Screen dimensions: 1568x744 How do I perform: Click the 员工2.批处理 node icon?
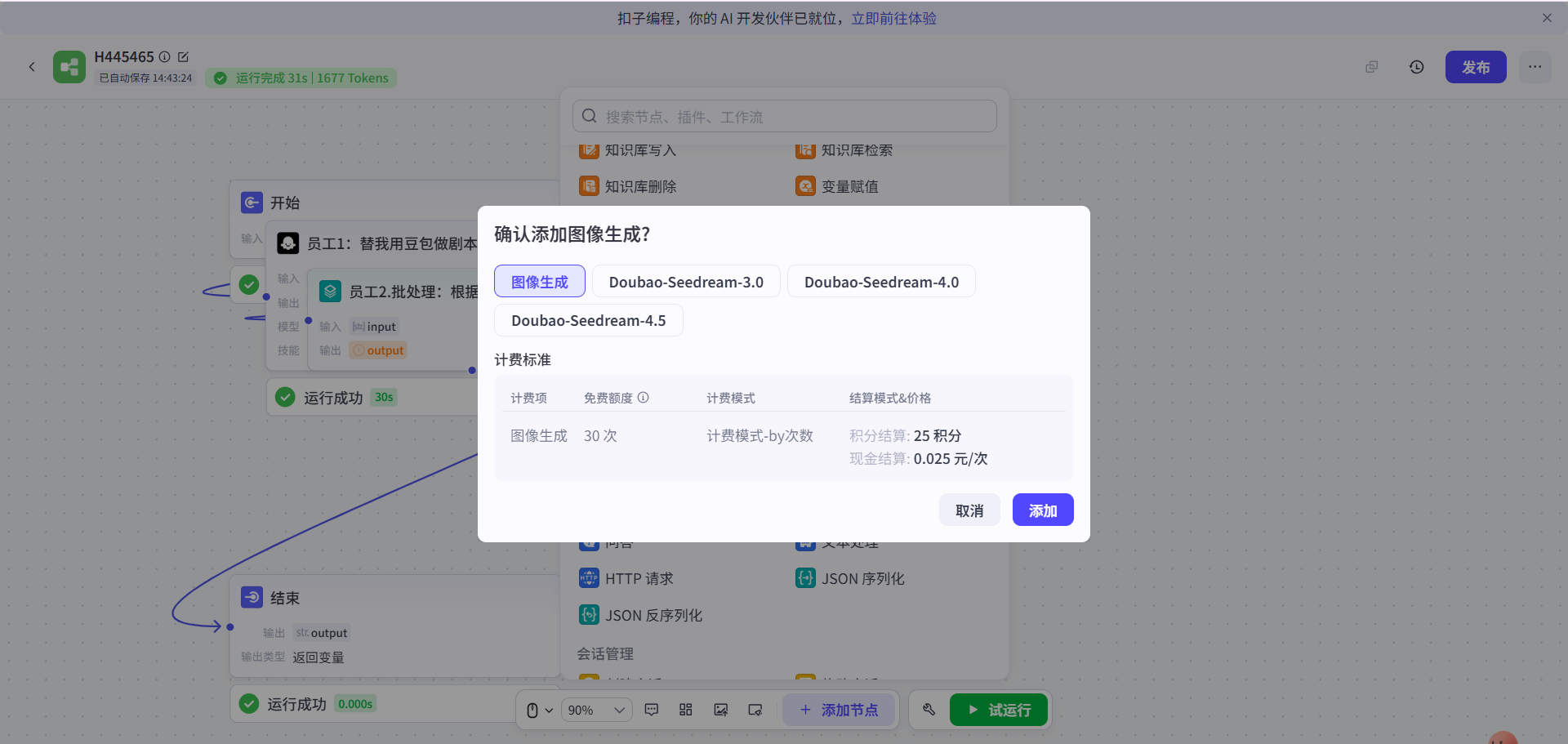coord(330,291)
